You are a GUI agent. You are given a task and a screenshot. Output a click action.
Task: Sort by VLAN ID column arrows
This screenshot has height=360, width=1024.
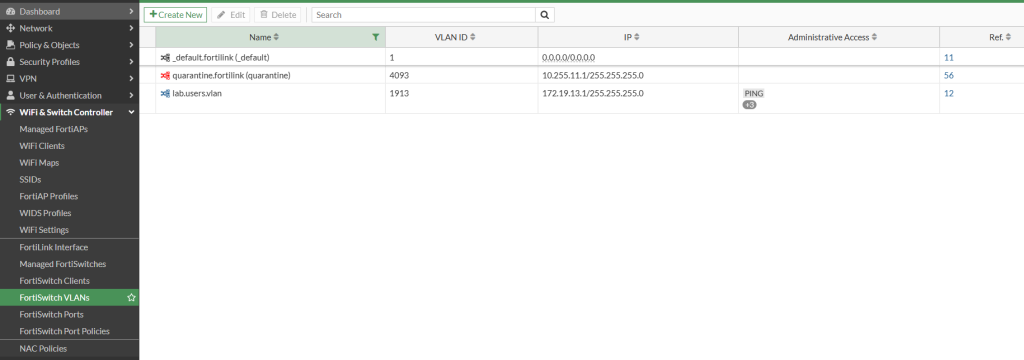click(472, 37)
